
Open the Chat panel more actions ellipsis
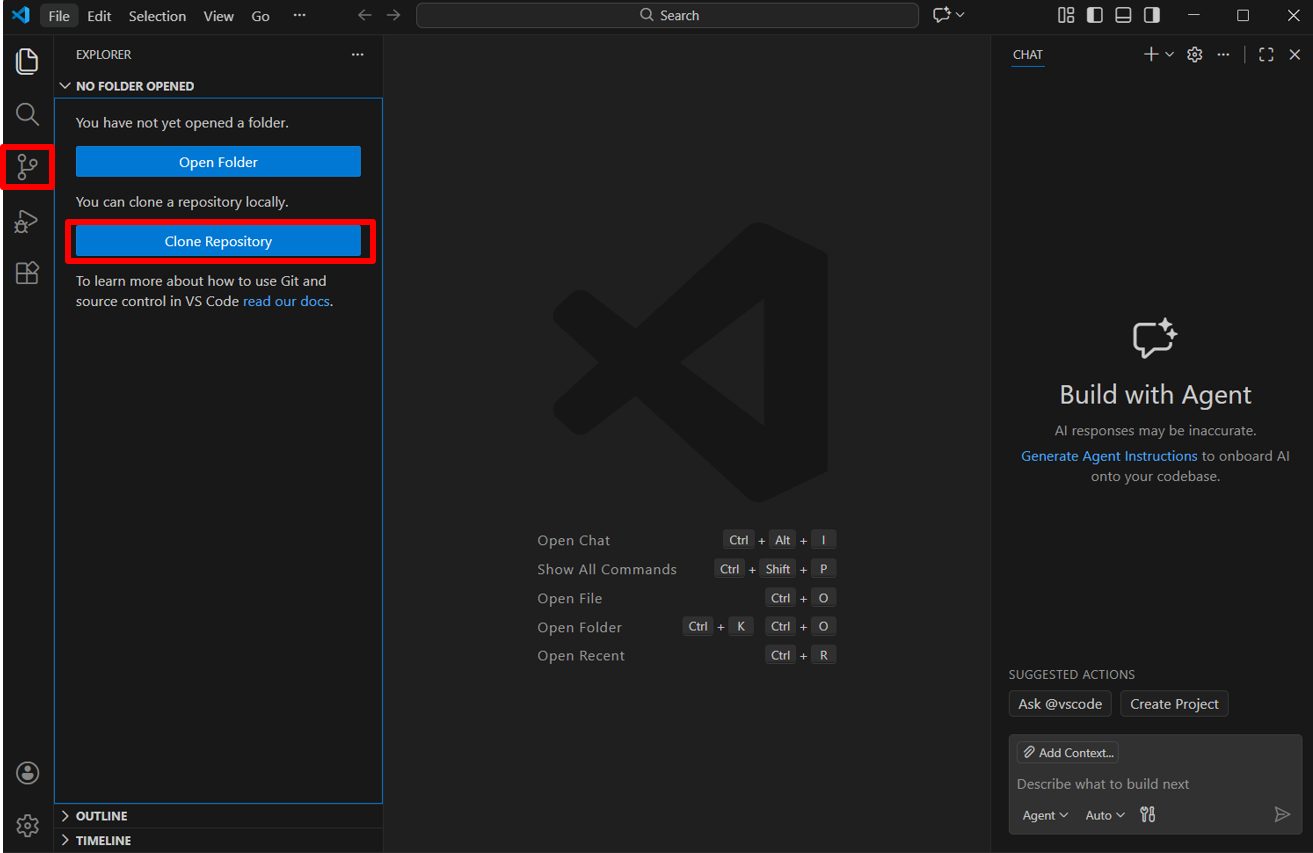tap(1223, 55)
